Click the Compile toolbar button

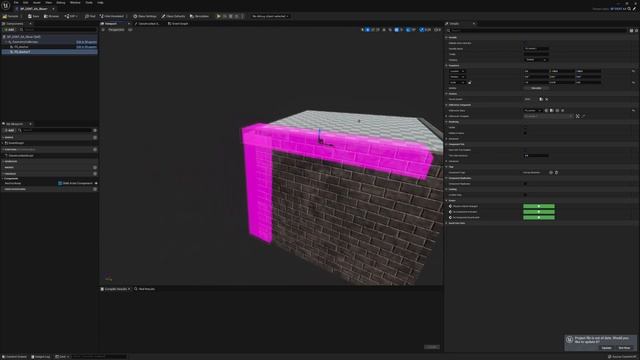(x=10, y=16)
